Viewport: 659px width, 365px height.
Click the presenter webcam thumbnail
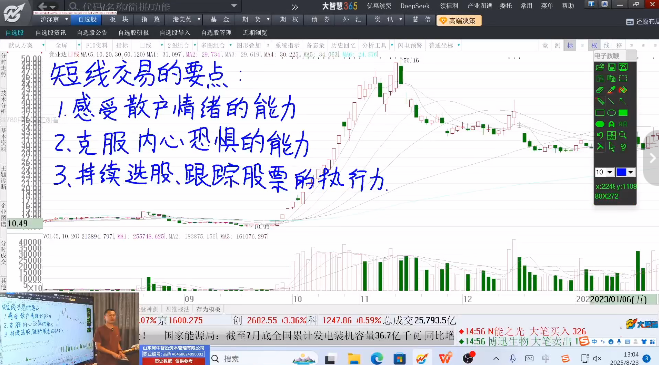(x=70, y=328)
